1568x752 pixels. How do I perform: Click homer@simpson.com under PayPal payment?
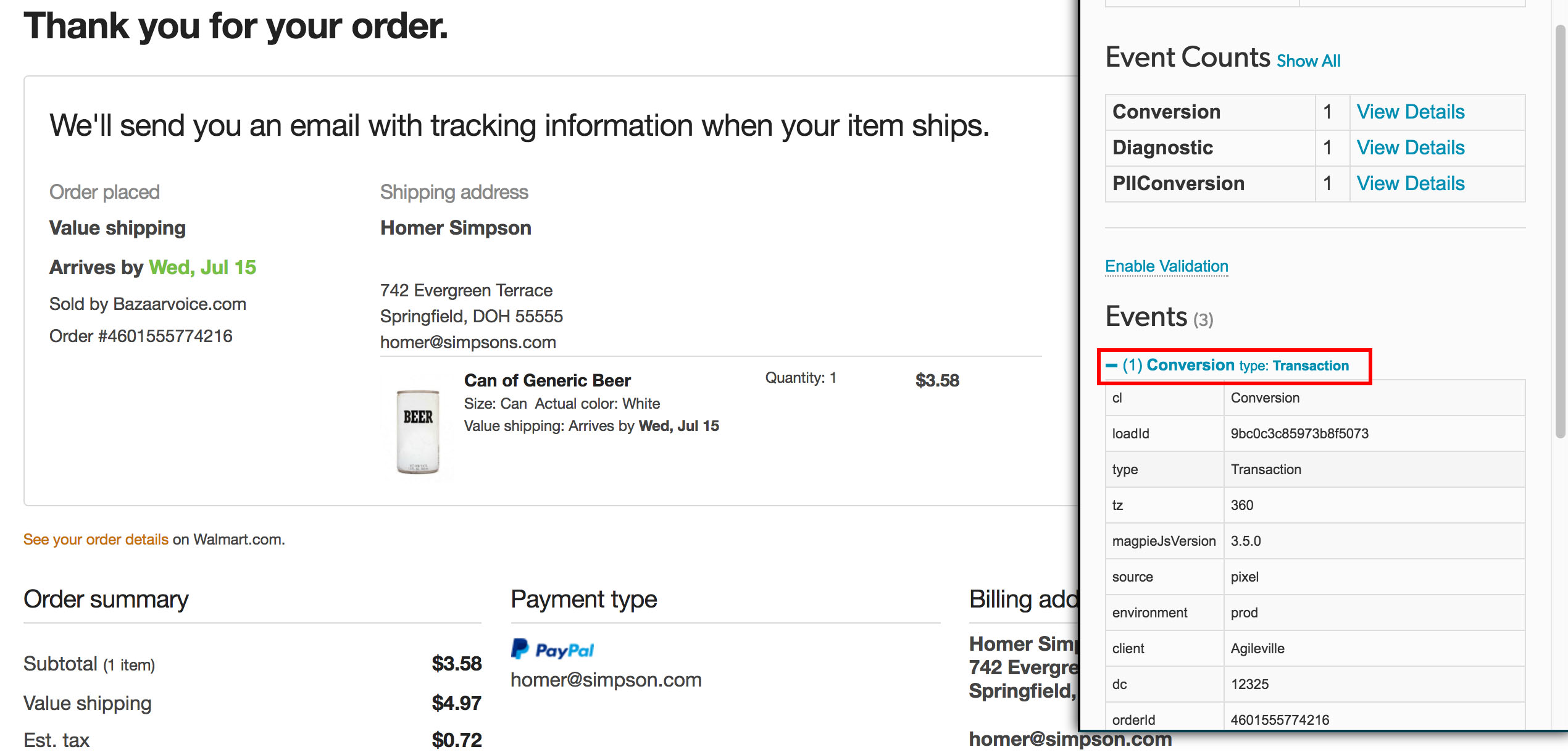tap(606, 679)
